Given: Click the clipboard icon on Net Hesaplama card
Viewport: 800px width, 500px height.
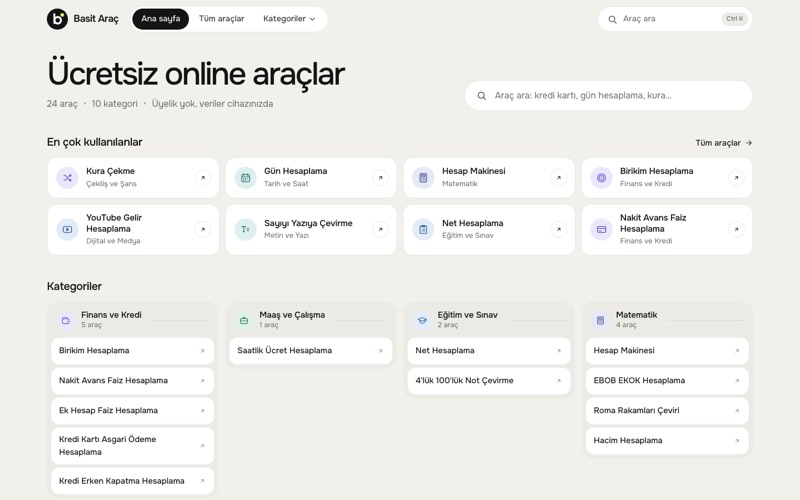Looking at the screenshot, I should 423,229.
